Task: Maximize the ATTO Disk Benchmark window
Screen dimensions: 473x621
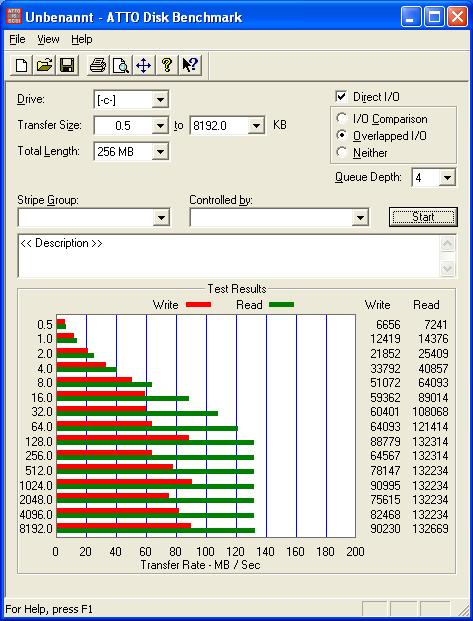Action: [x=434, y=17]
